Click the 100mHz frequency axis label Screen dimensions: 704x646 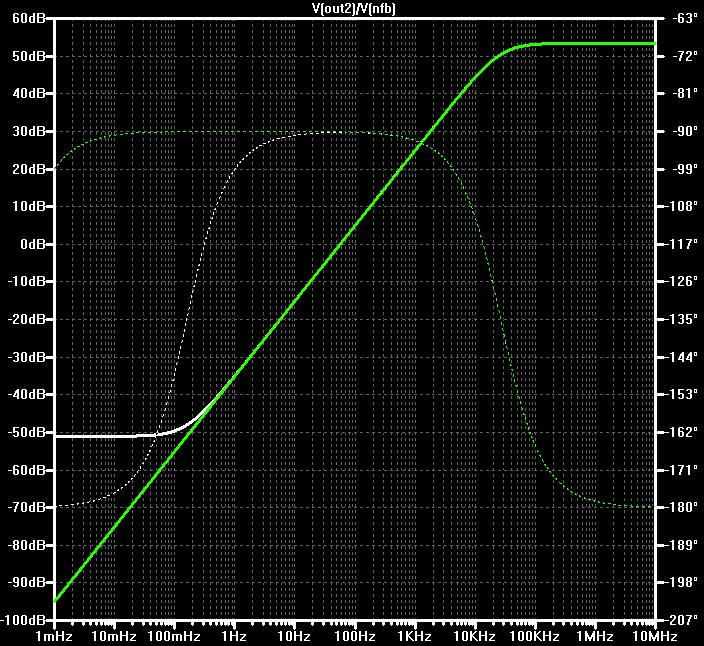pyautogui.click(x=175, y=636)
